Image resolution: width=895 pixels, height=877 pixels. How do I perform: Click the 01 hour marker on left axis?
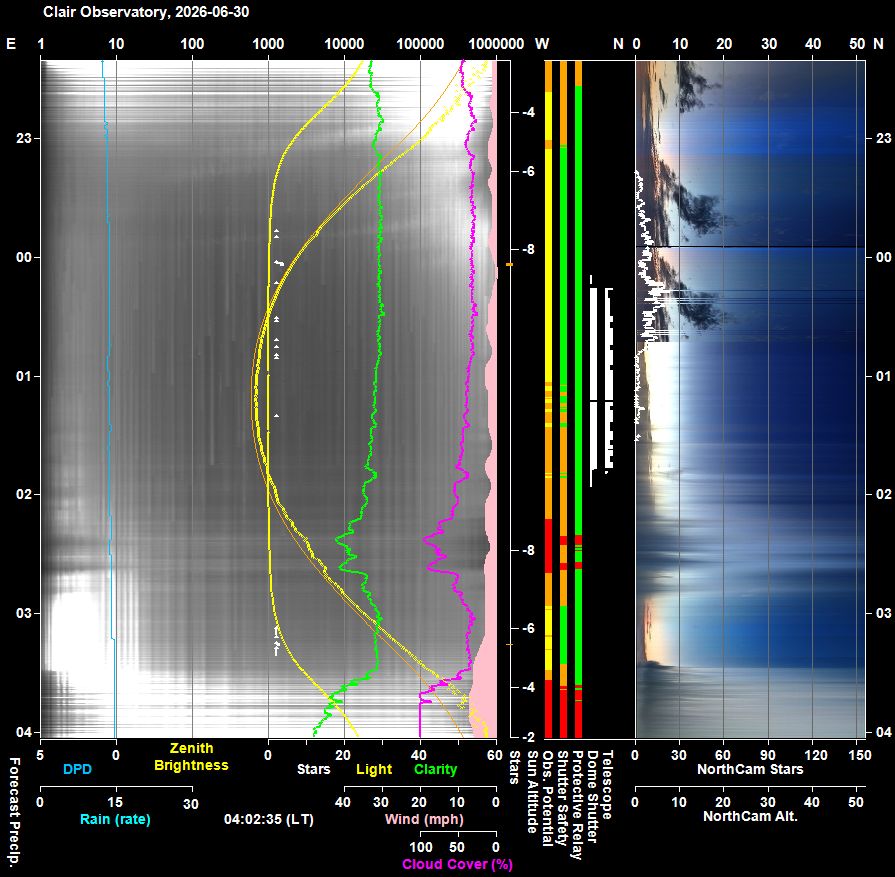(x=23, y=376)
